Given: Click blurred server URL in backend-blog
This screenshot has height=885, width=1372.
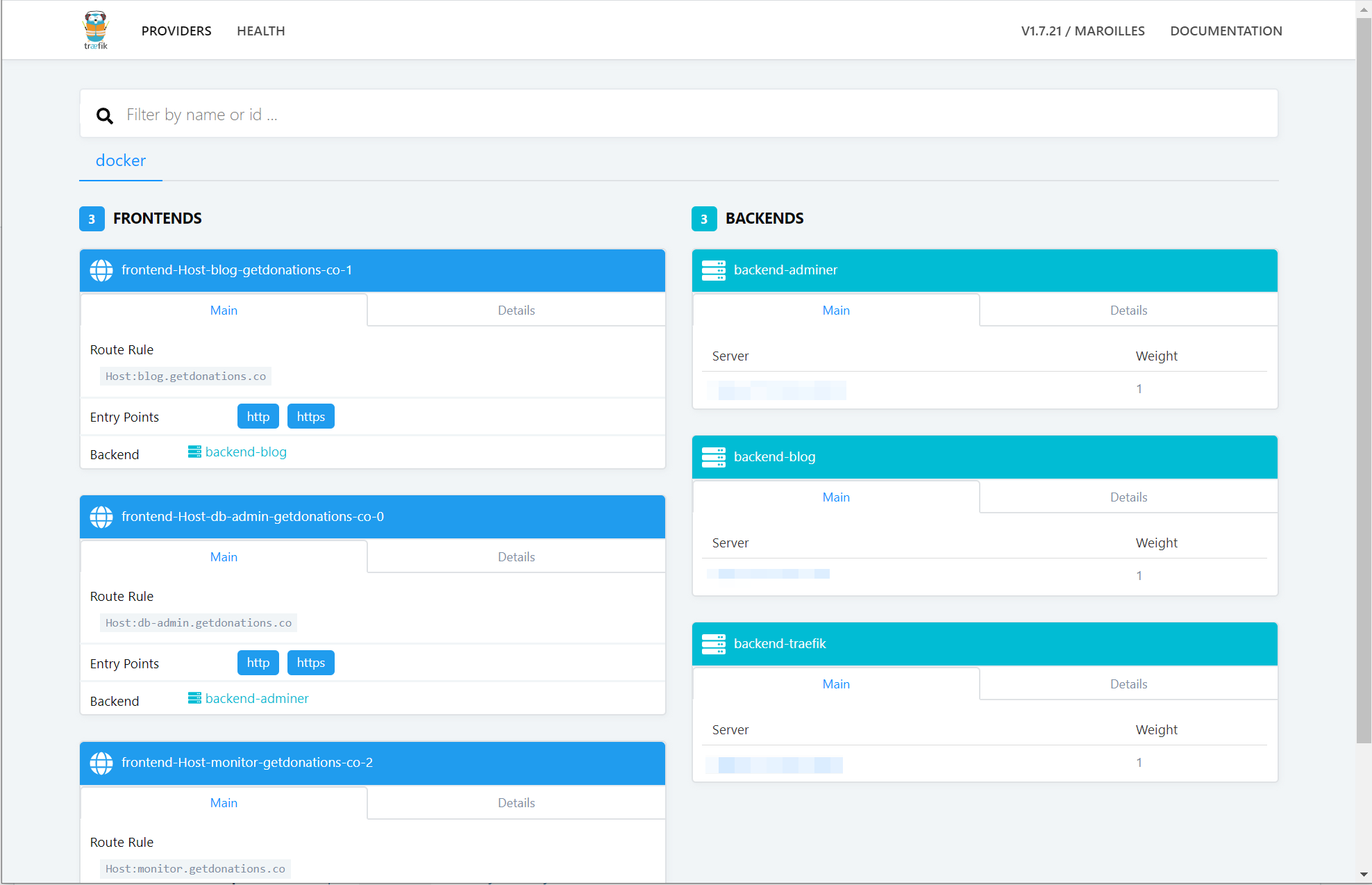Looking at the screenshot, I should (x=769, y=574).
